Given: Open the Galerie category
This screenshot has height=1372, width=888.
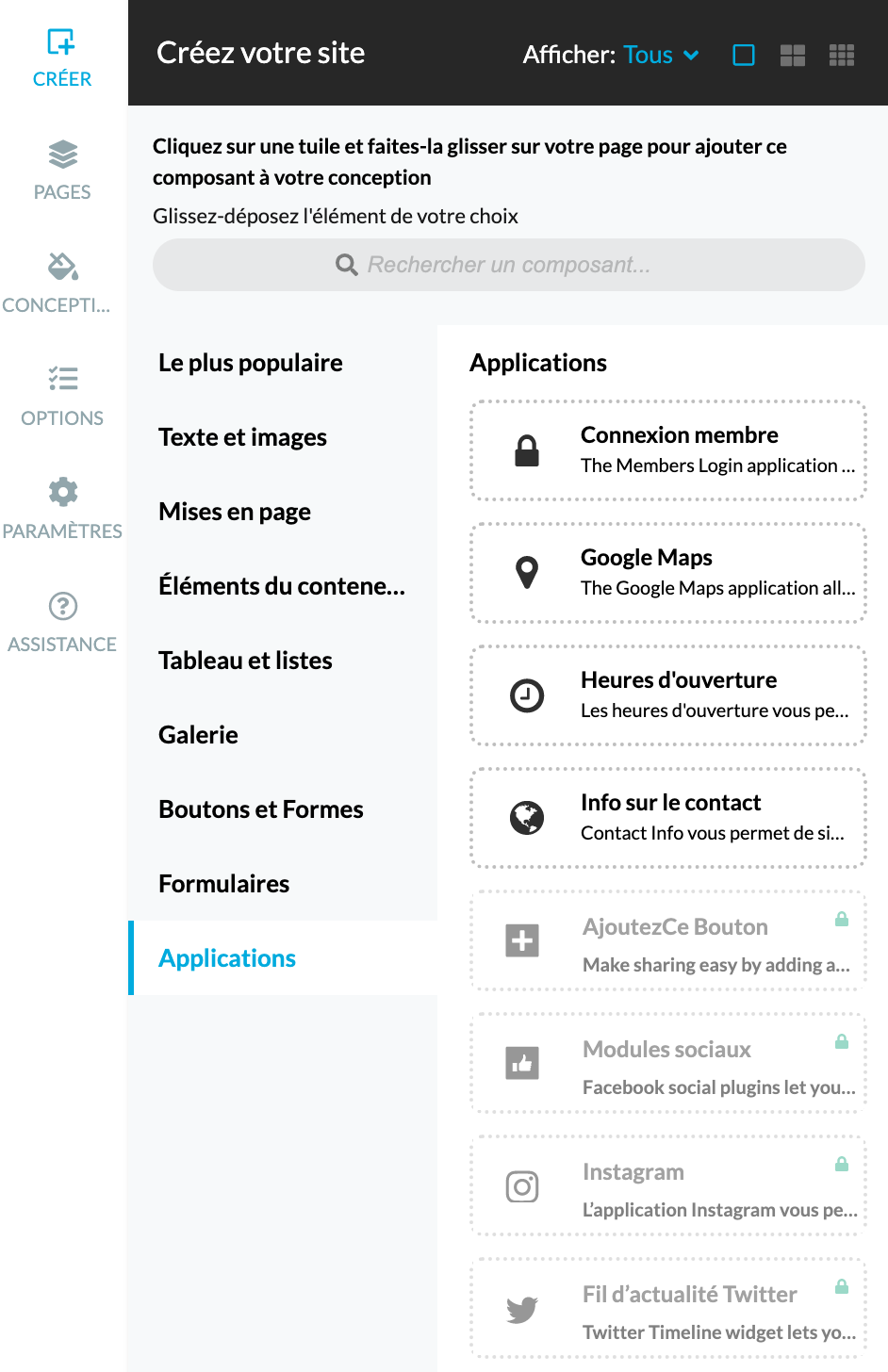Looking at the screenshot, I should point(199,735).
